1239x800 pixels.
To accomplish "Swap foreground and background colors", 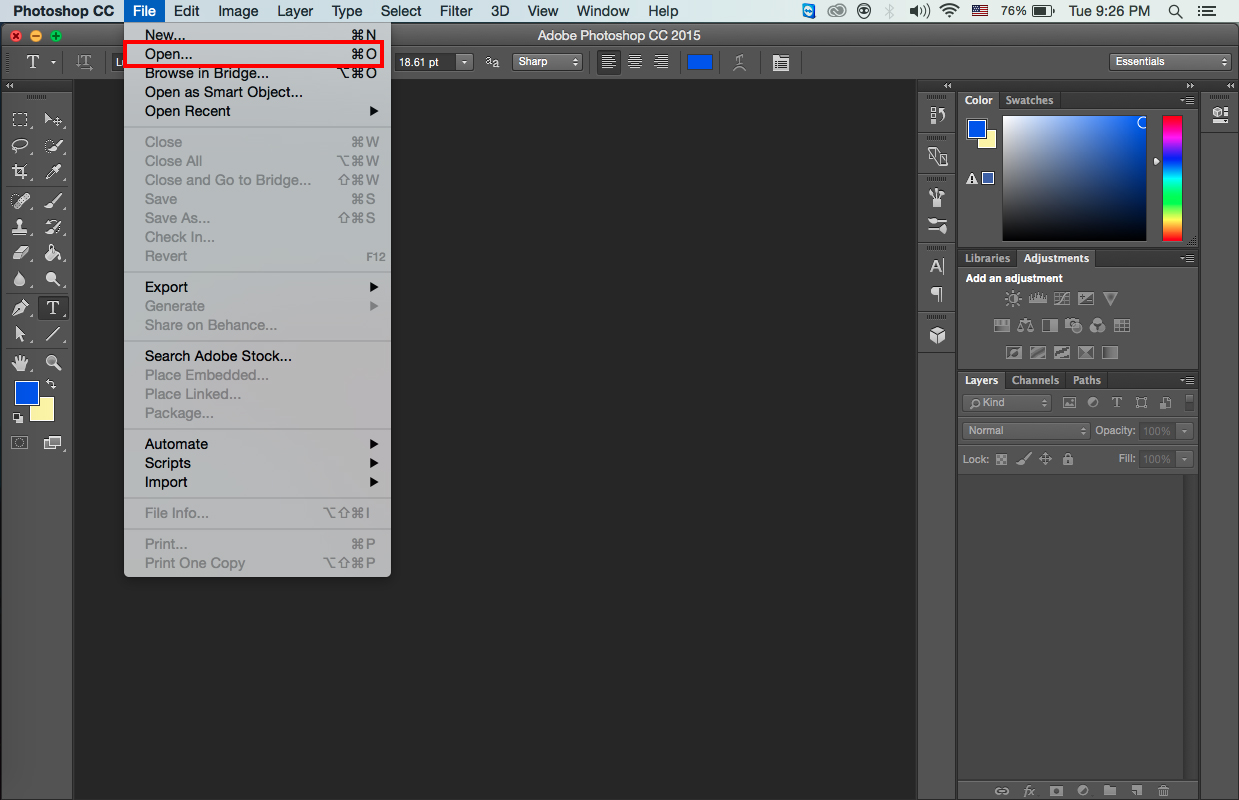I will coord(51,384).
